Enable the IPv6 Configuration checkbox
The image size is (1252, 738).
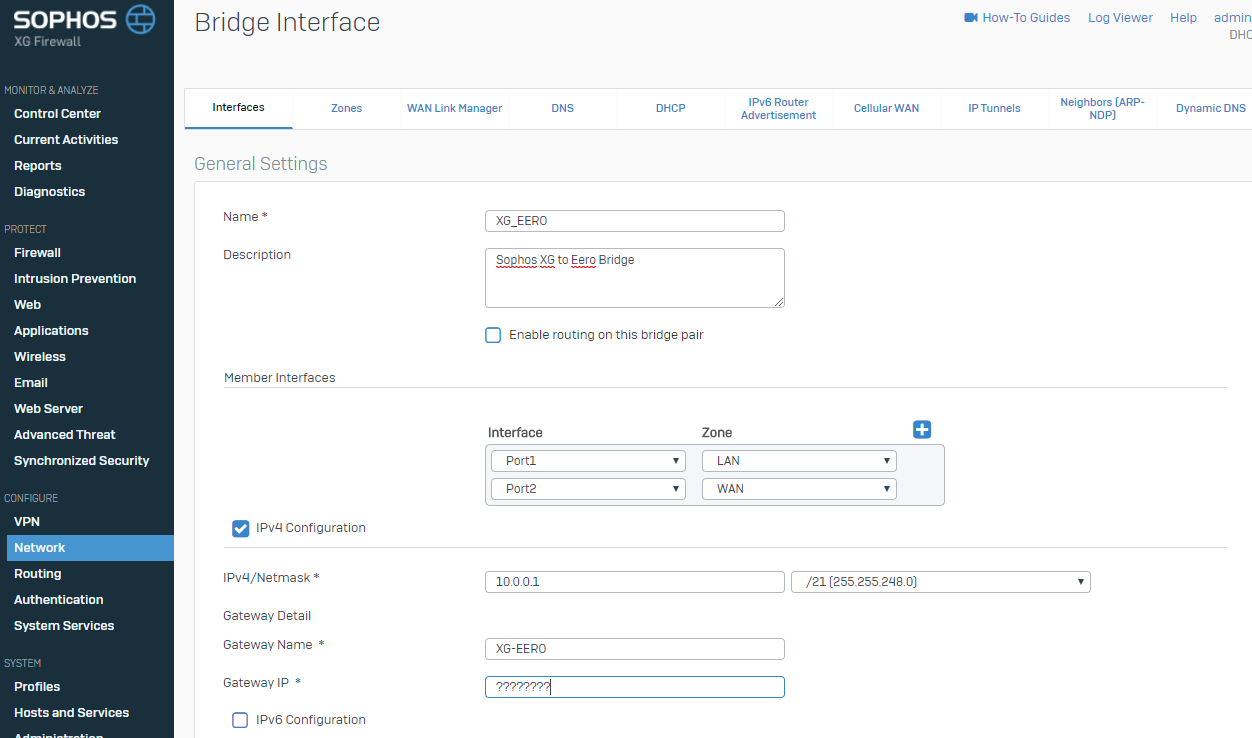click(x=240, y=720)
